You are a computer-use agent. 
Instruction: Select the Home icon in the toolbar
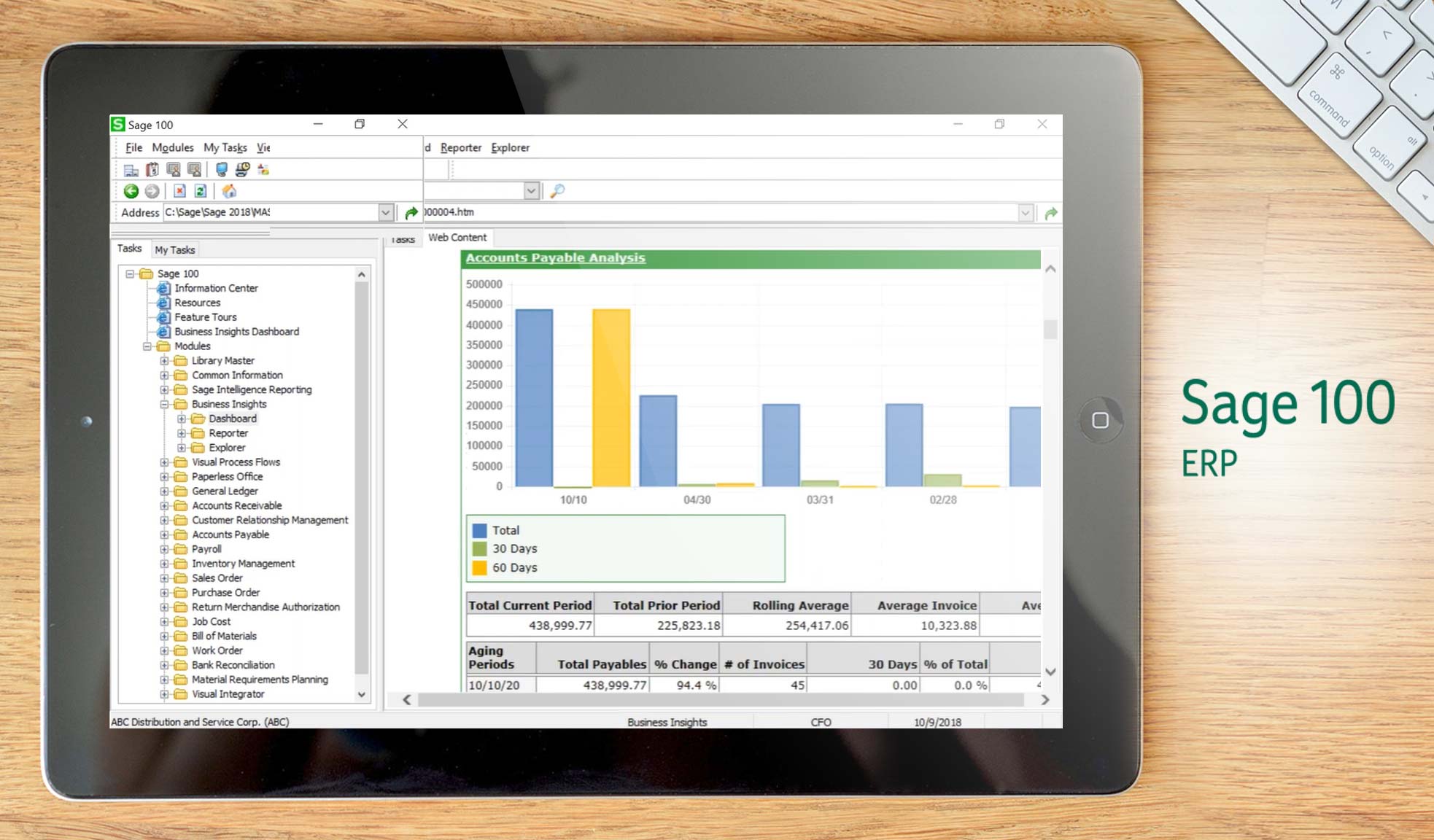tap(230, 191)
